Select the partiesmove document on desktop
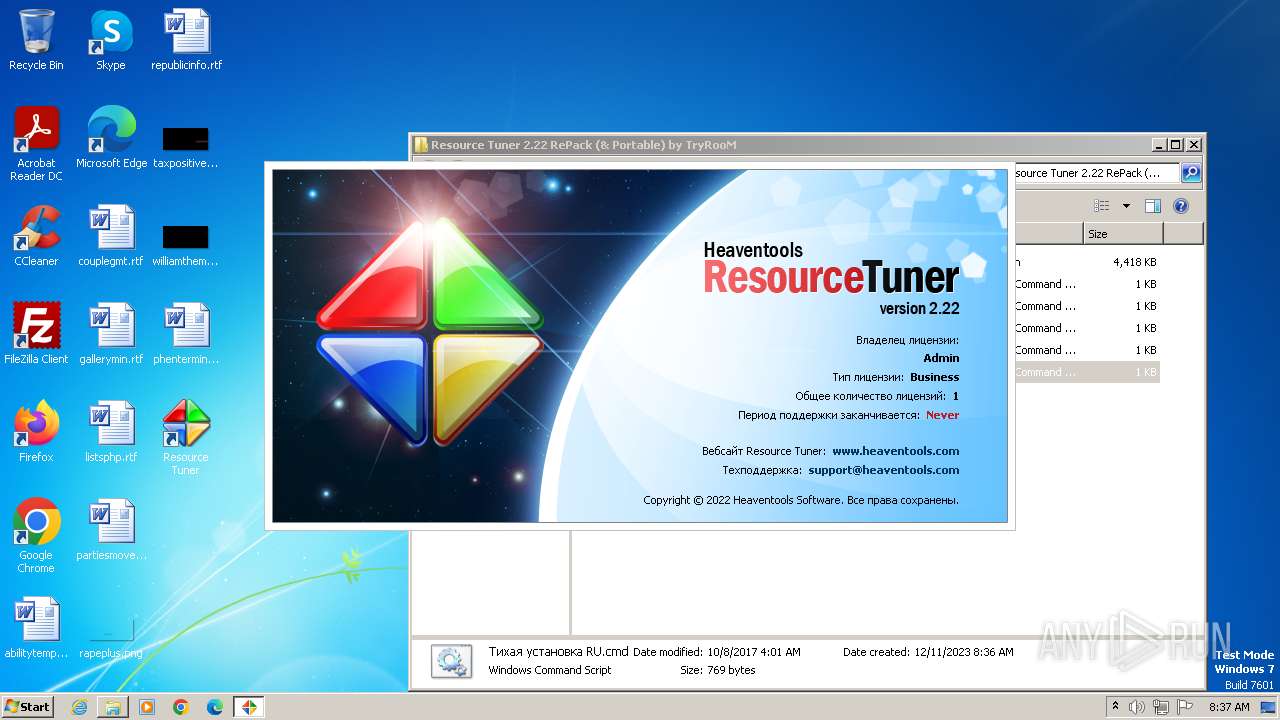1280x720 pixels. pyautogui.click(x=111, y=530)
